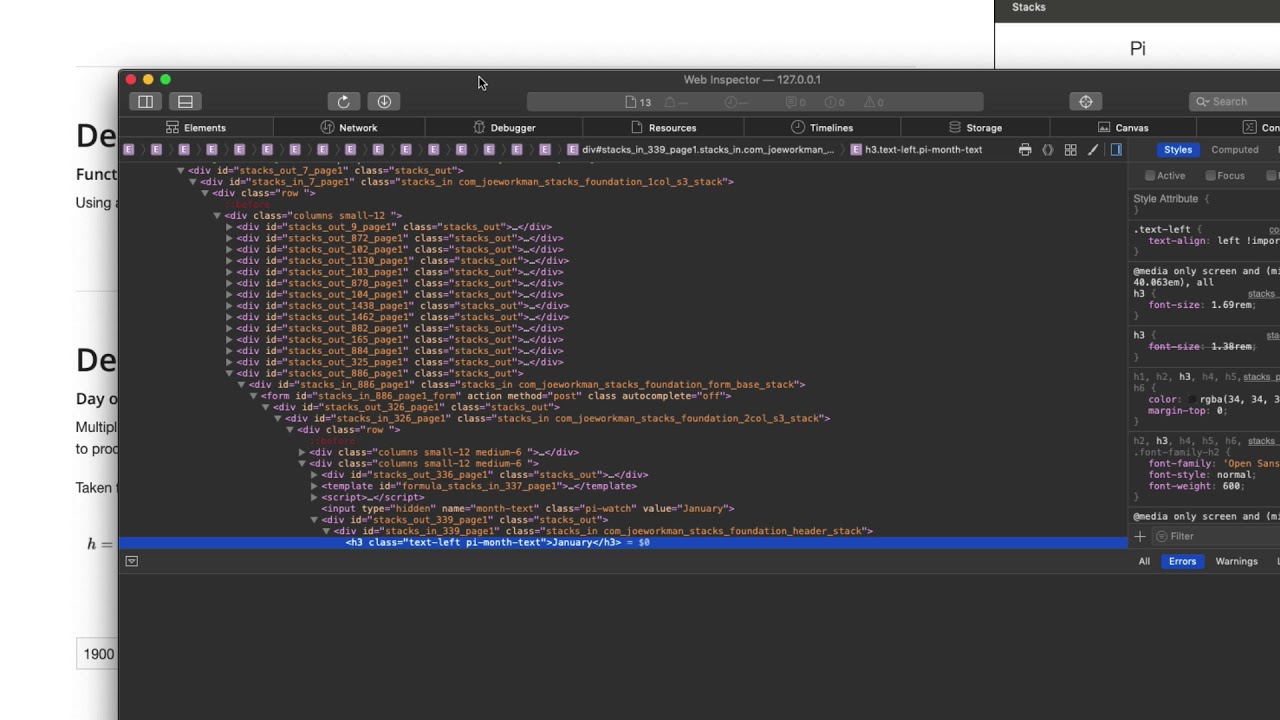
Task: Dock Web Inspector to side of window
Action: click(x=145, y=101)
